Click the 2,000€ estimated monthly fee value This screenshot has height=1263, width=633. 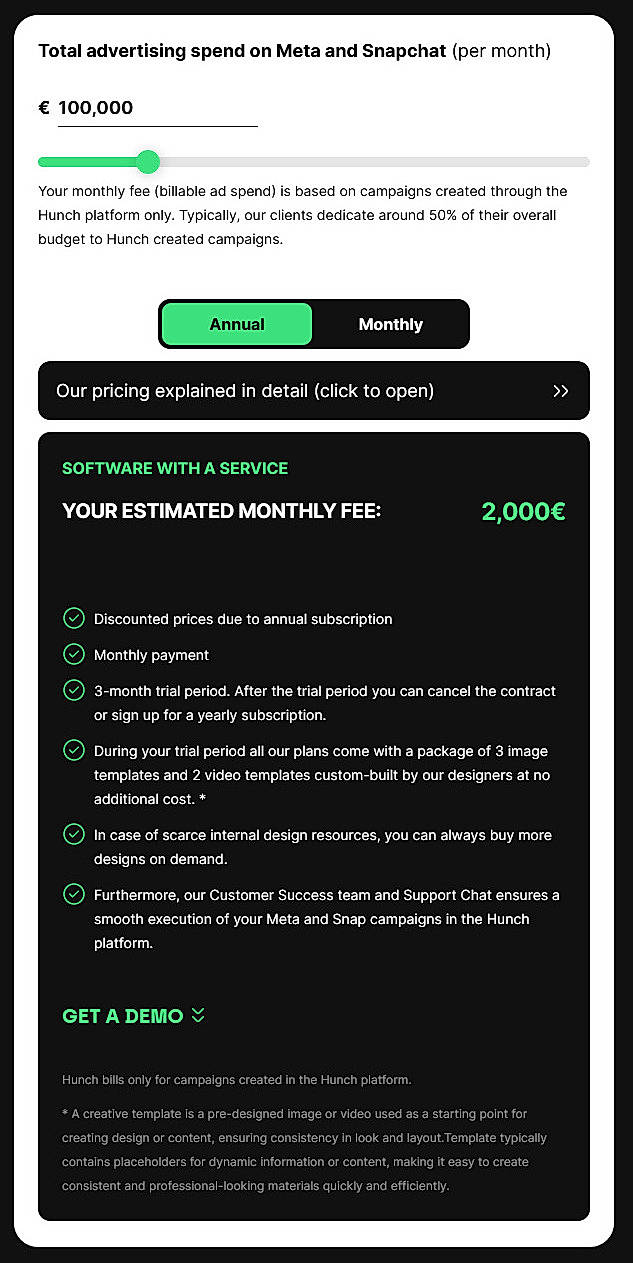point(522,511)
